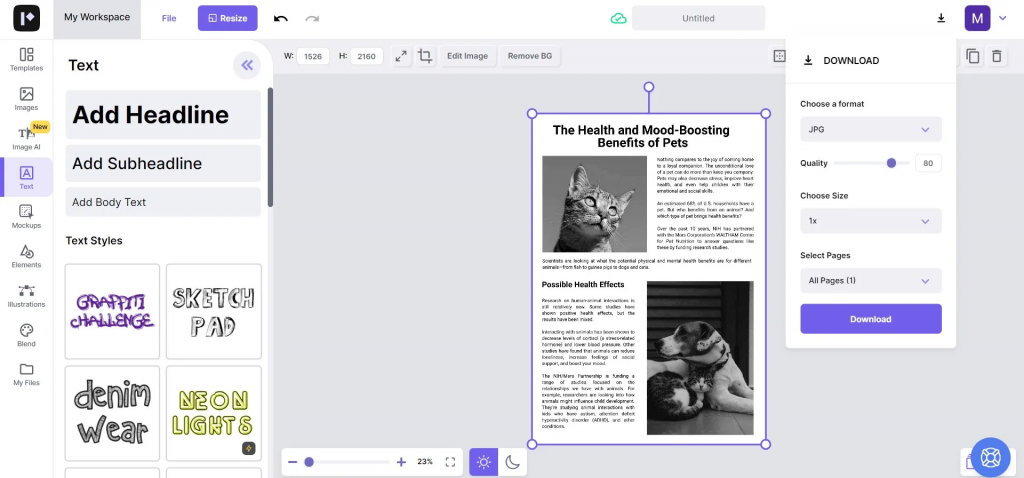Adjust the Quality slider handle
This screenshot has height=478, width=1024.
(x=891, y=163)
